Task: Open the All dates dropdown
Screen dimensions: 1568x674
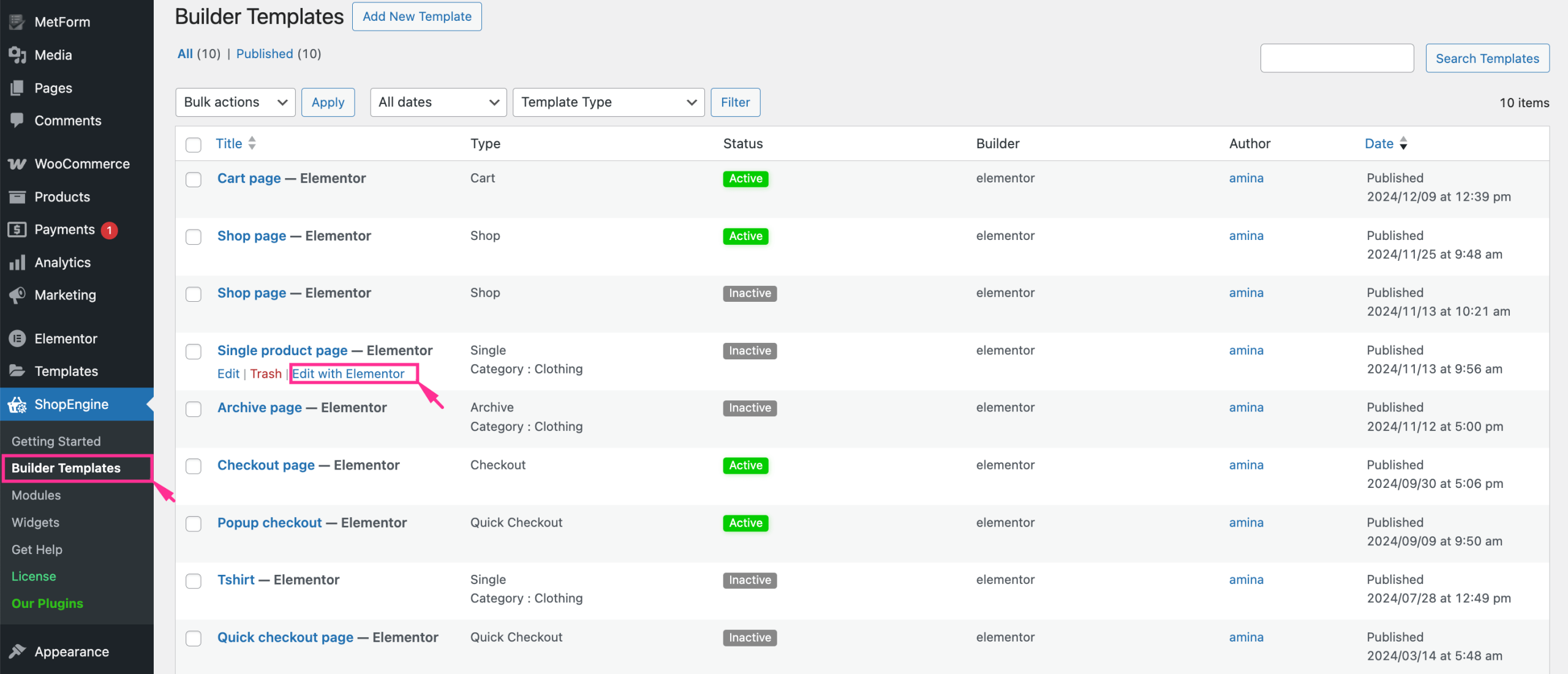Action: tap(438, 102)
